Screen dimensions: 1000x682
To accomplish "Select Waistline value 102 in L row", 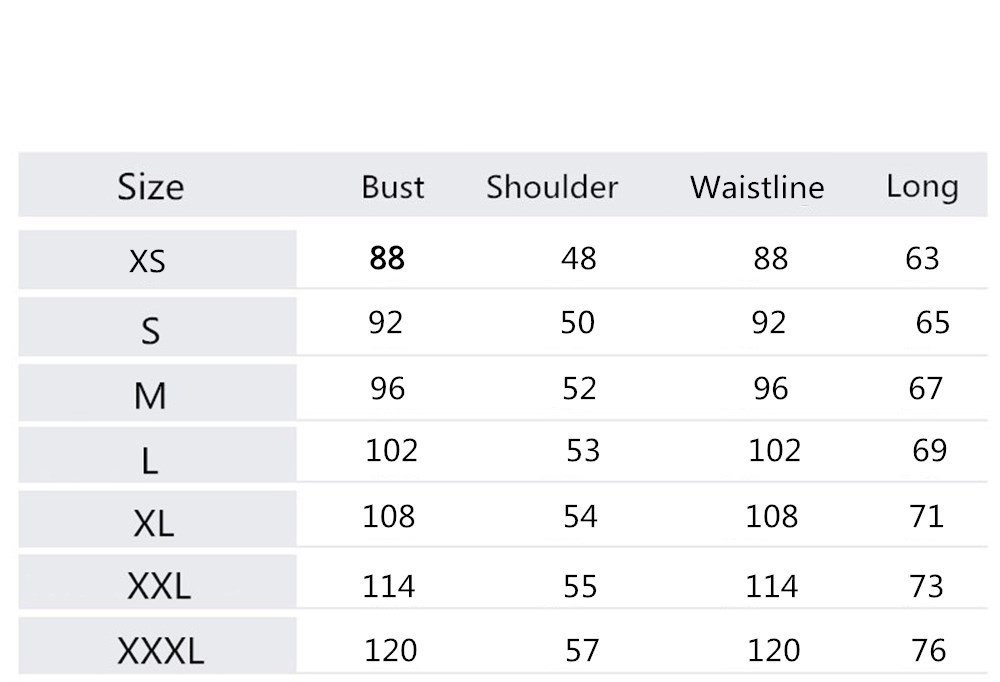I will (x=774, y=451).
